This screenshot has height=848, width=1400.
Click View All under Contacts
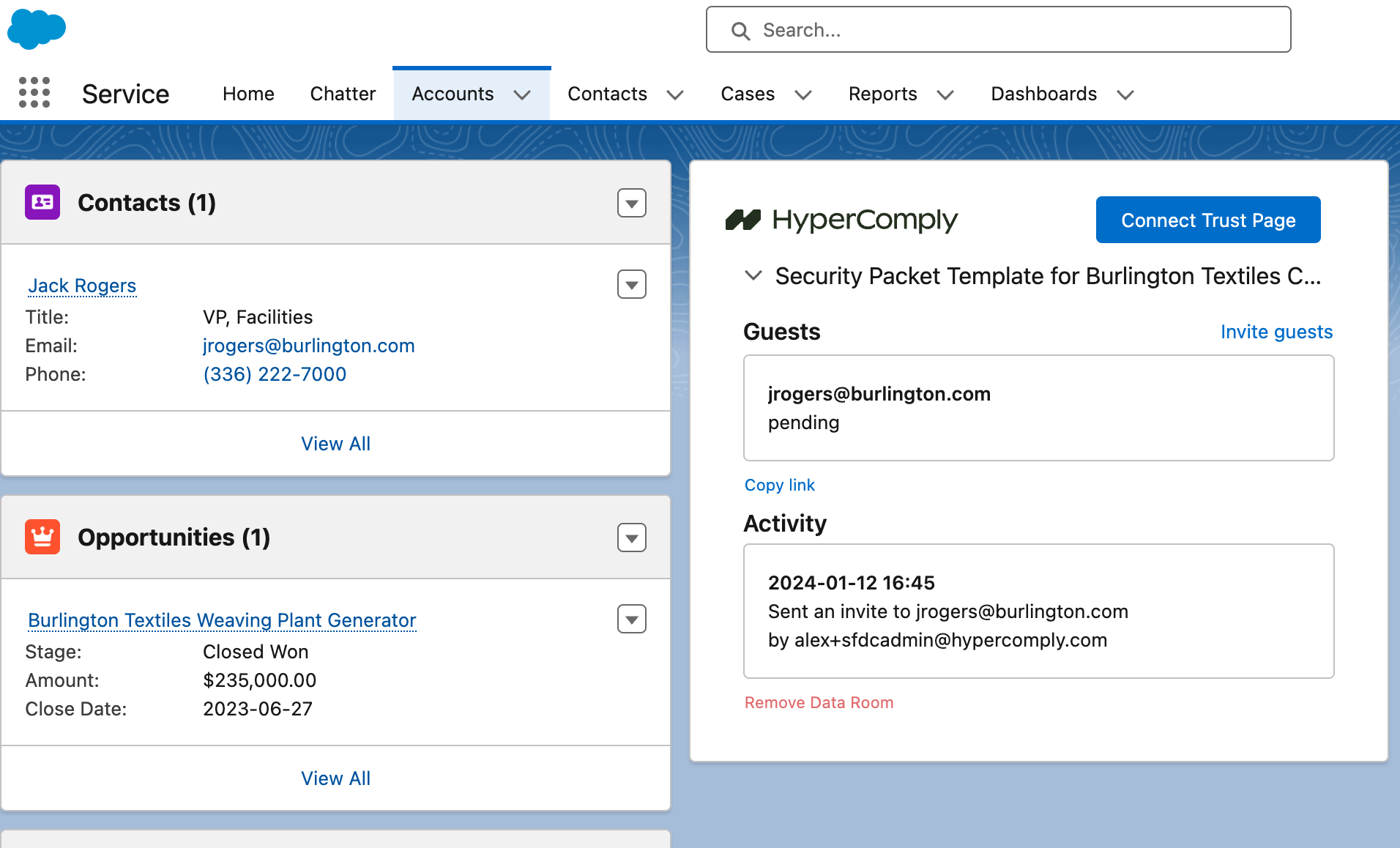coord(335,444)
